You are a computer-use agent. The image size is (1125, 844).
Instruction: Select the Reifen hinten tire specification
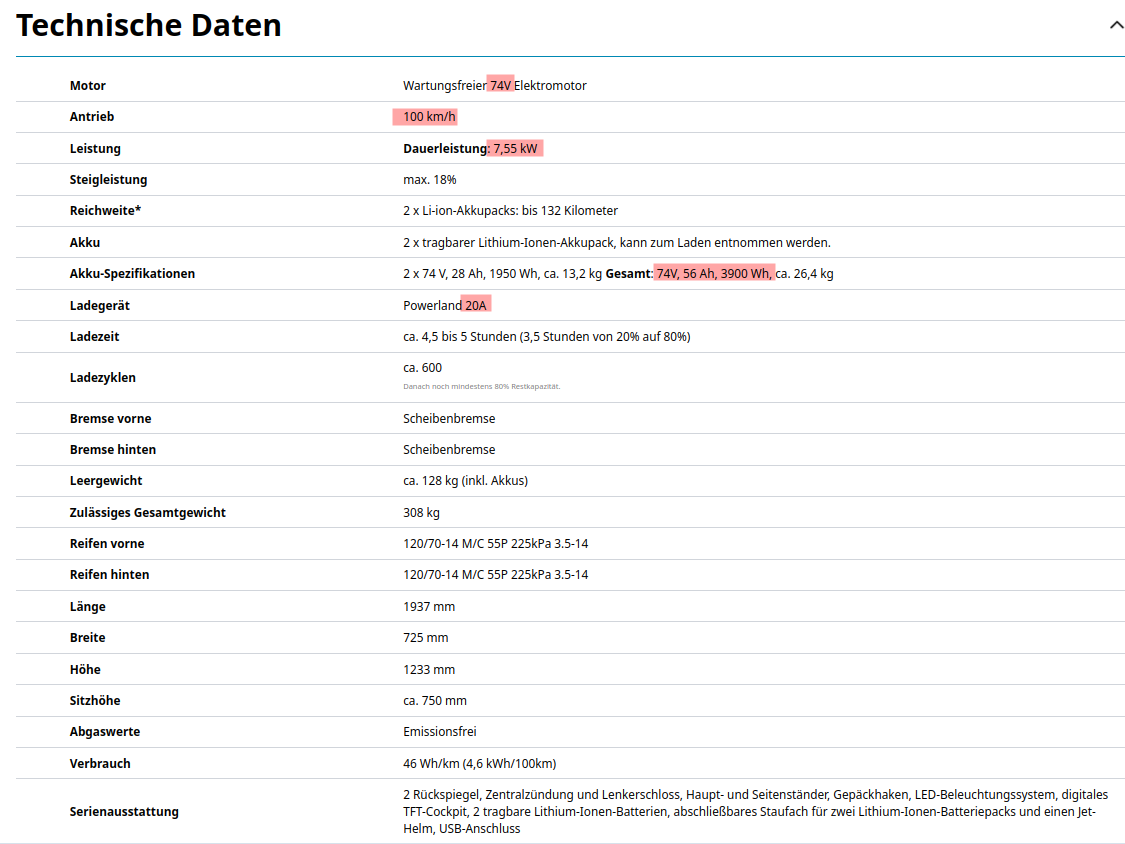click(x=495, y=575)
